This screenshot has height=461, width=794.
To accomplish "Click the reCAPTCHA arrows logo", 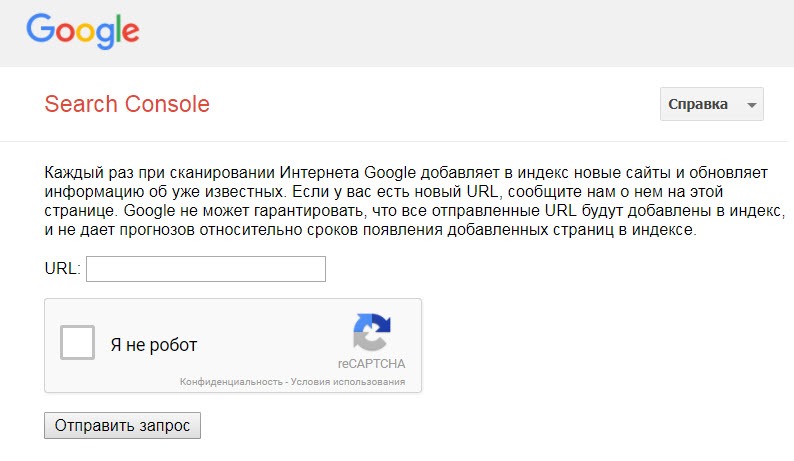I will pos(371,334).
